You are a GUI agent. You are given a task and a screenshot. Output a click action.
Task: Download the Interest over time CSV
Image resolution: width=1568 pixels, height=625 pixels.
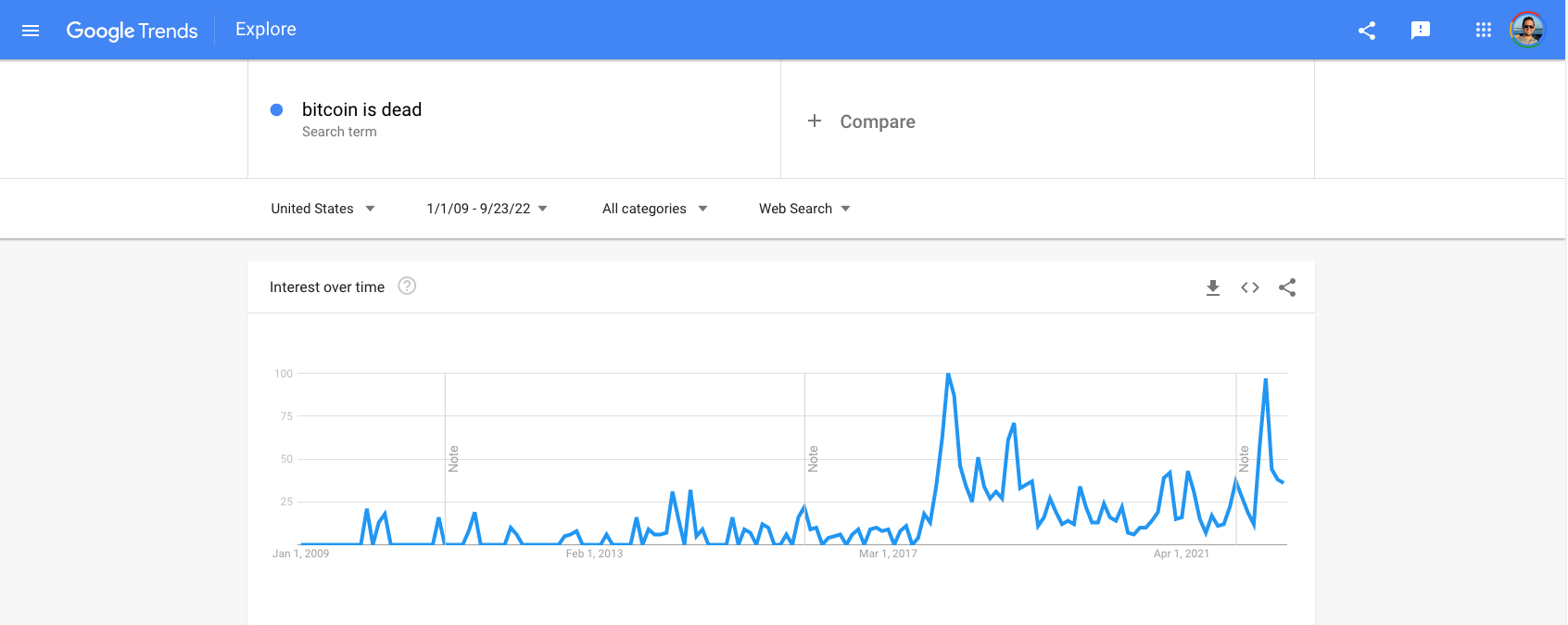point(1213,287)
